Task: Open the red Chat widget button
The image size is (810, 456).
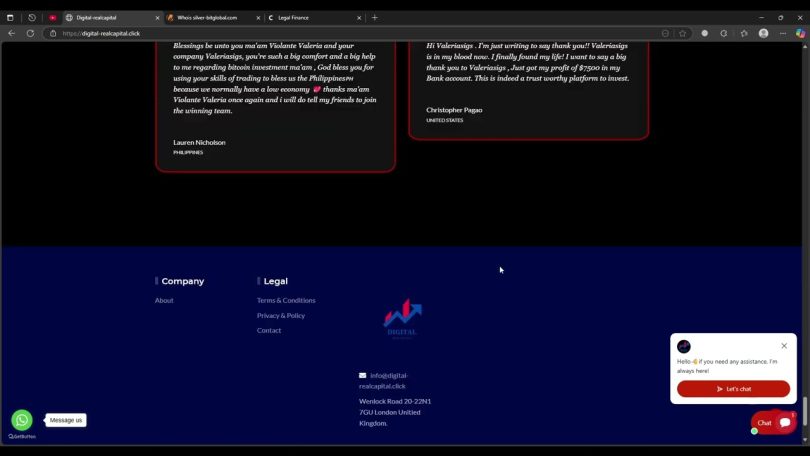Action: click(x=773, y=422)
